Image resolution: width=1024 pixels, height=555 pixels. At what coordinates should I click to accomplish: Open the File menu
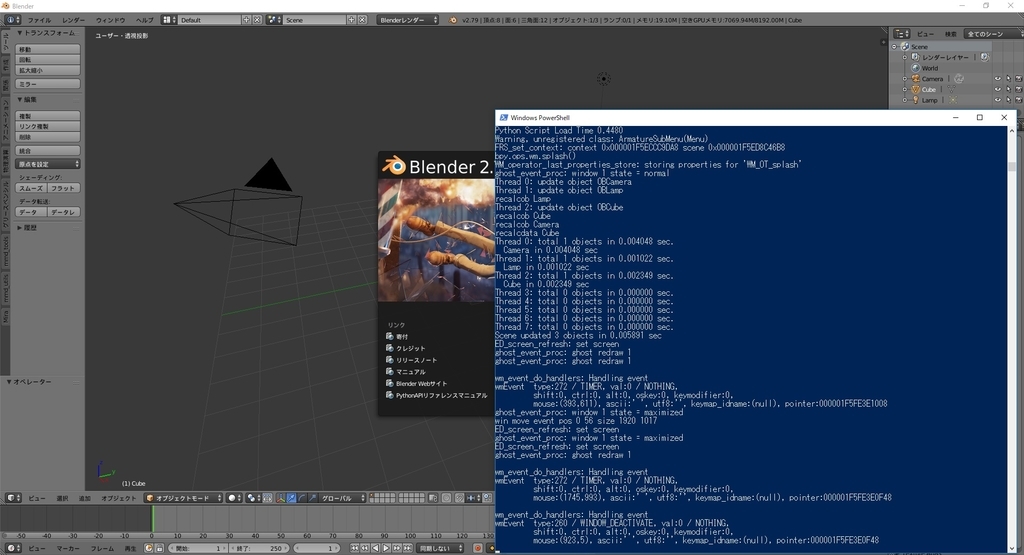tap(39, 20)
